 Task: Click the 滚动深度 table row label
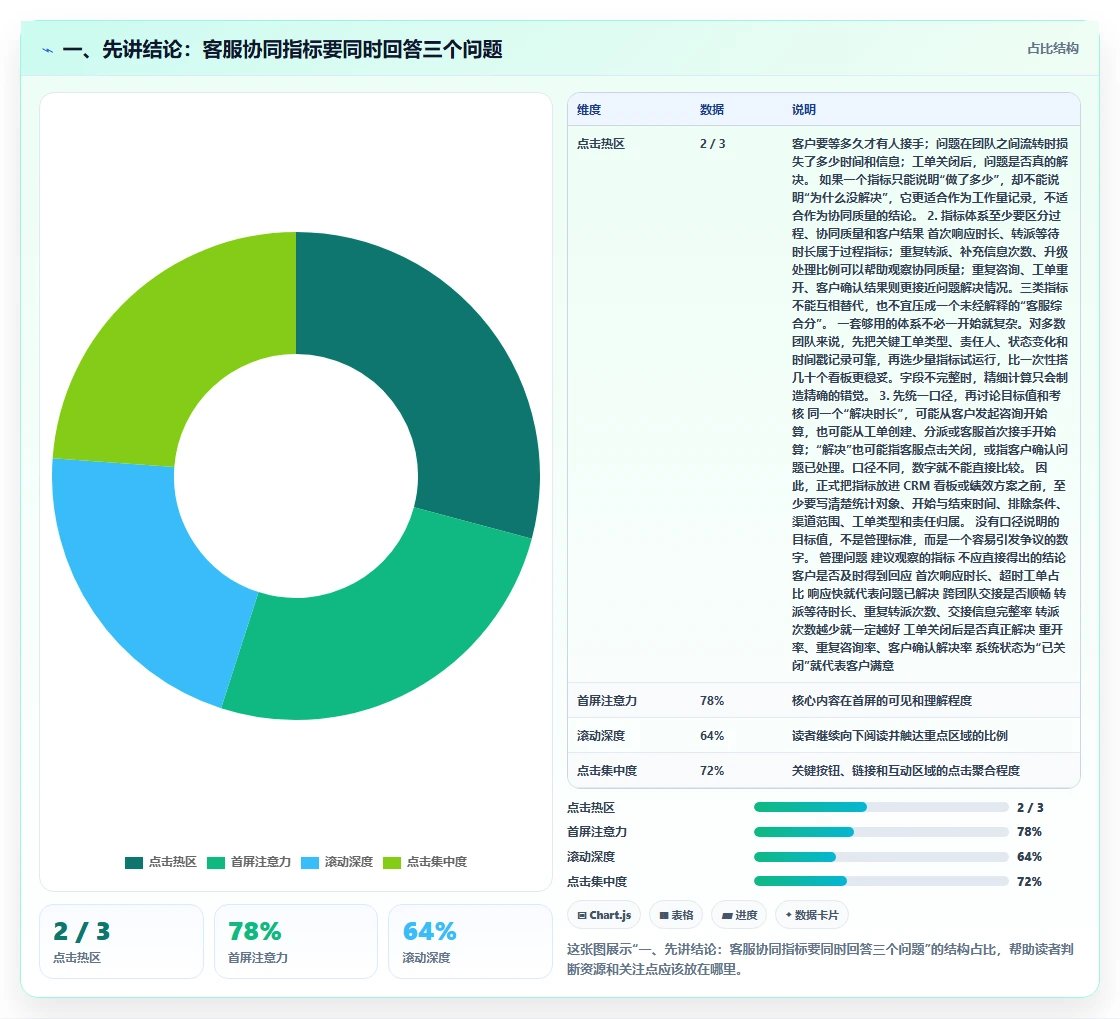(601, 736)
